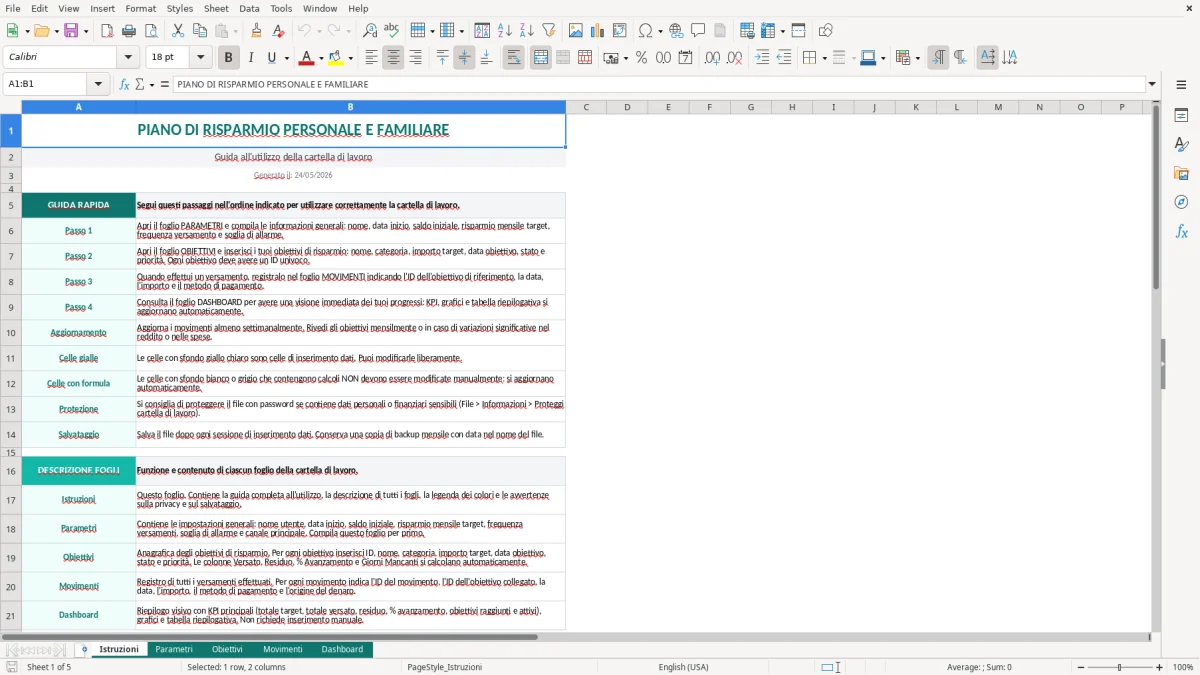
Task: Clear direct formatting
Action: pyautogui.click(x=278, y=31)
